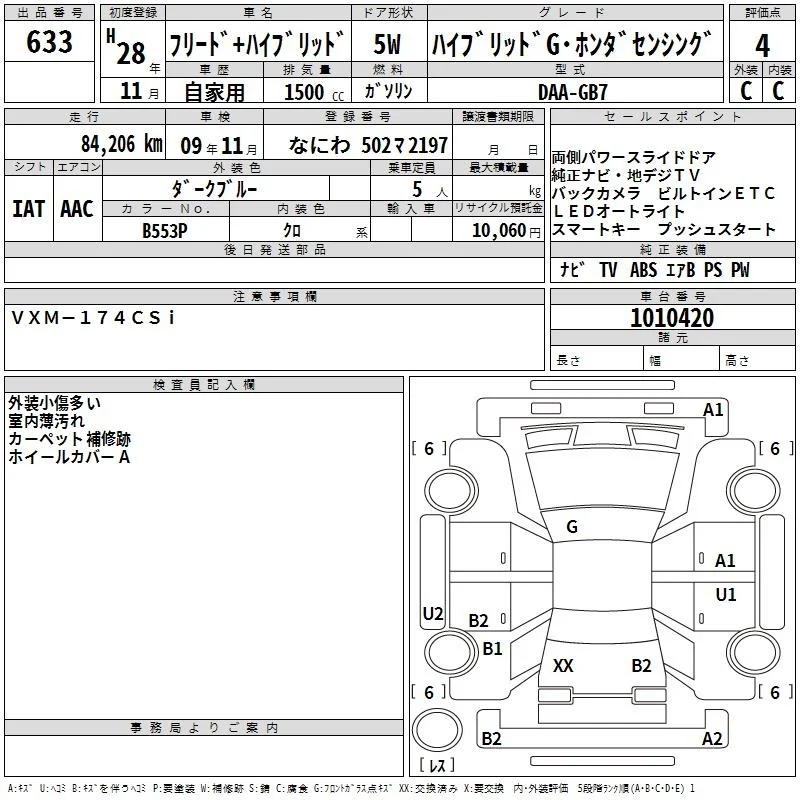800x800 pixels.
Task: Click the ダークブルー exterior color field
Action: [x=216, y=188]
